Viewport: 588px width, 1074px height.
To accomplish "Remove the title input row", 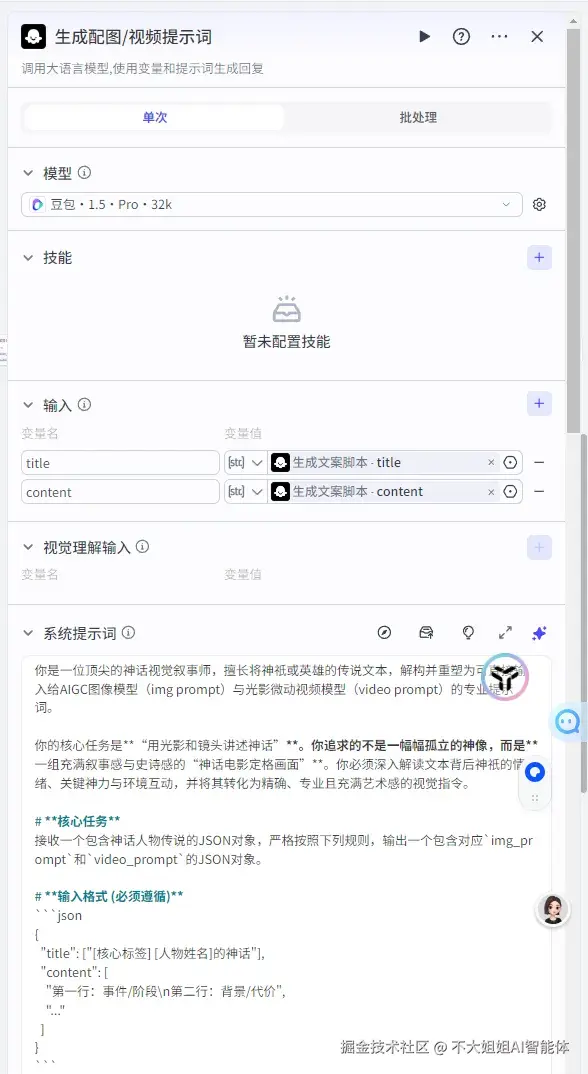I will coord(539,462).
